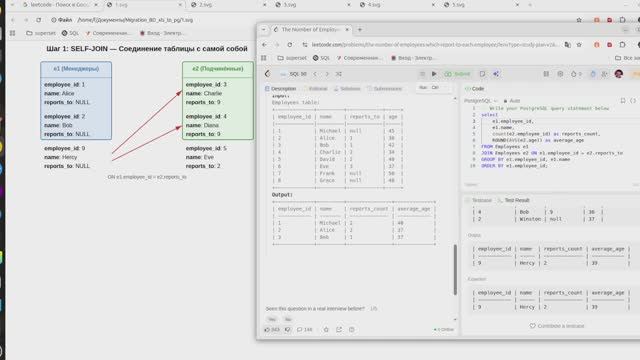Image resolution: width=640 pixels, height=360 pixels.
Task: Answer Yes to real interview question
Action: pyautogui.click(x=272, y=319)
